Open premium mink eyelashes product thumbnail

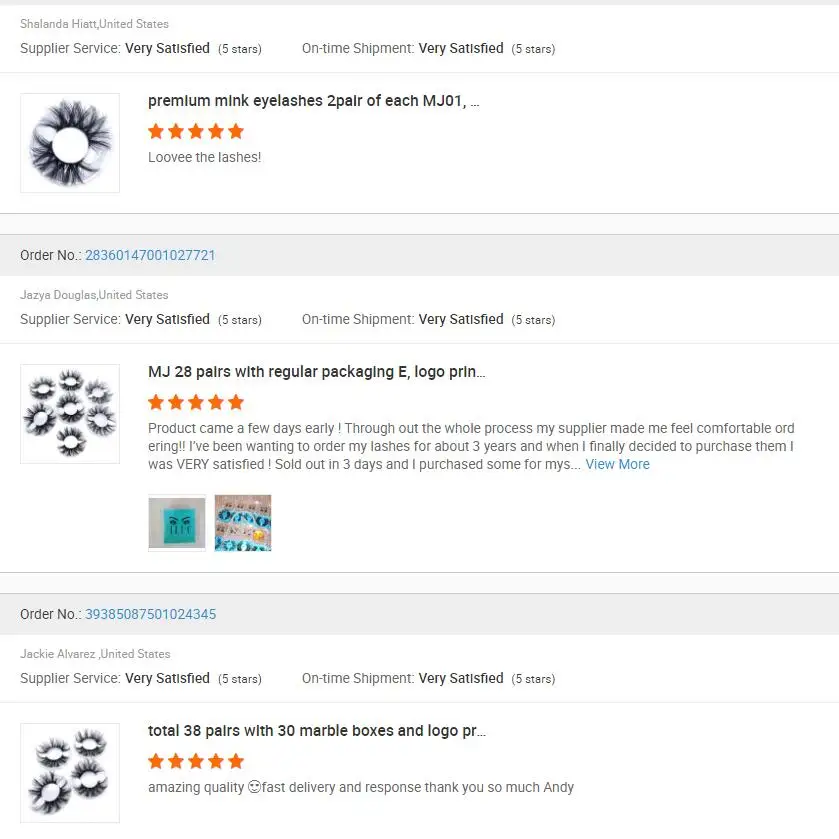(70, 143)
